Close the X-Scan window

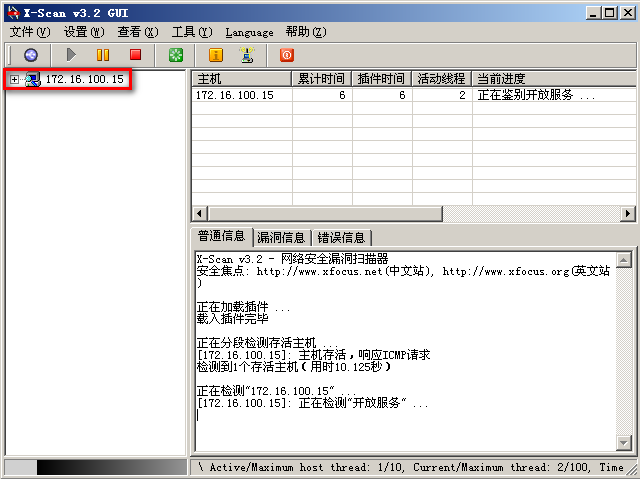tap(628, 13)
